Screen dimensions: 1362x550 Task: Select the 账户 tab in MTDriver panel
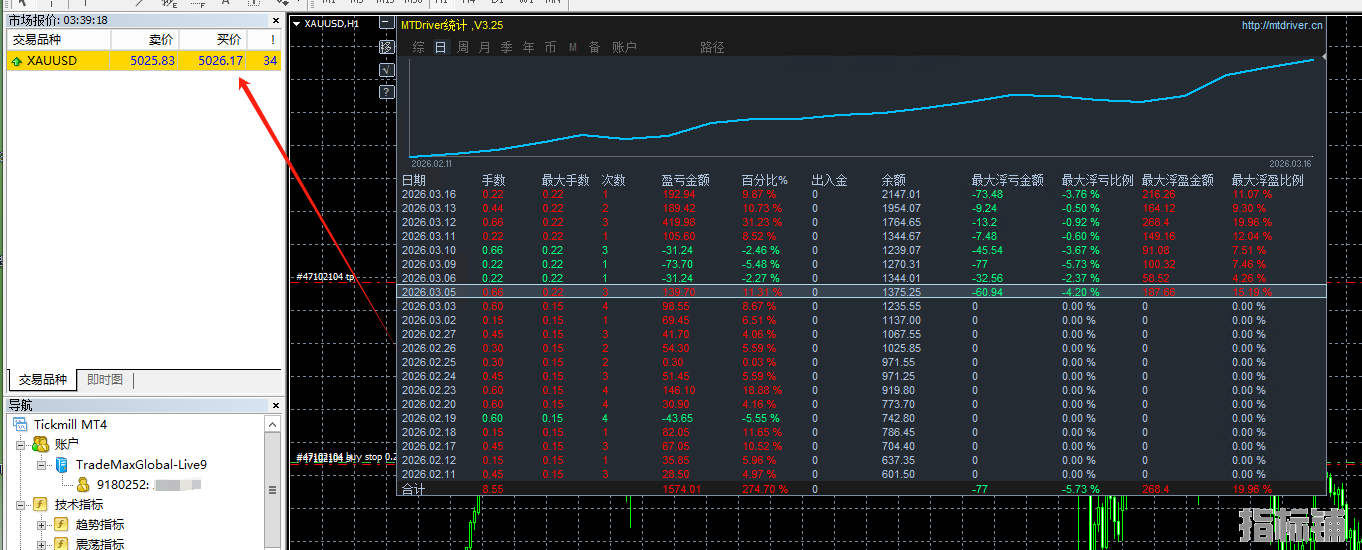coord(624,47)
